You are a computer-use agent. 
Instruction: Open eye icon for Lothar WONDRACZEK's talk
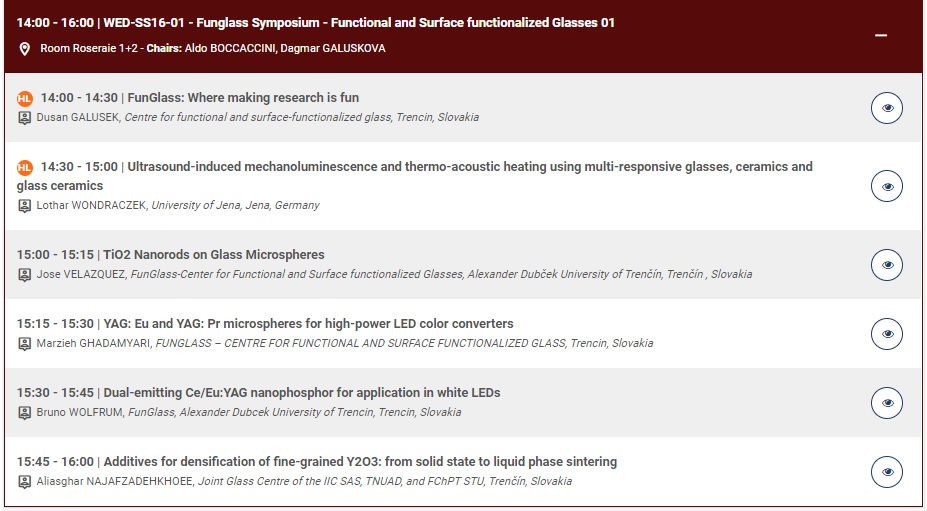tap(887, 186)
